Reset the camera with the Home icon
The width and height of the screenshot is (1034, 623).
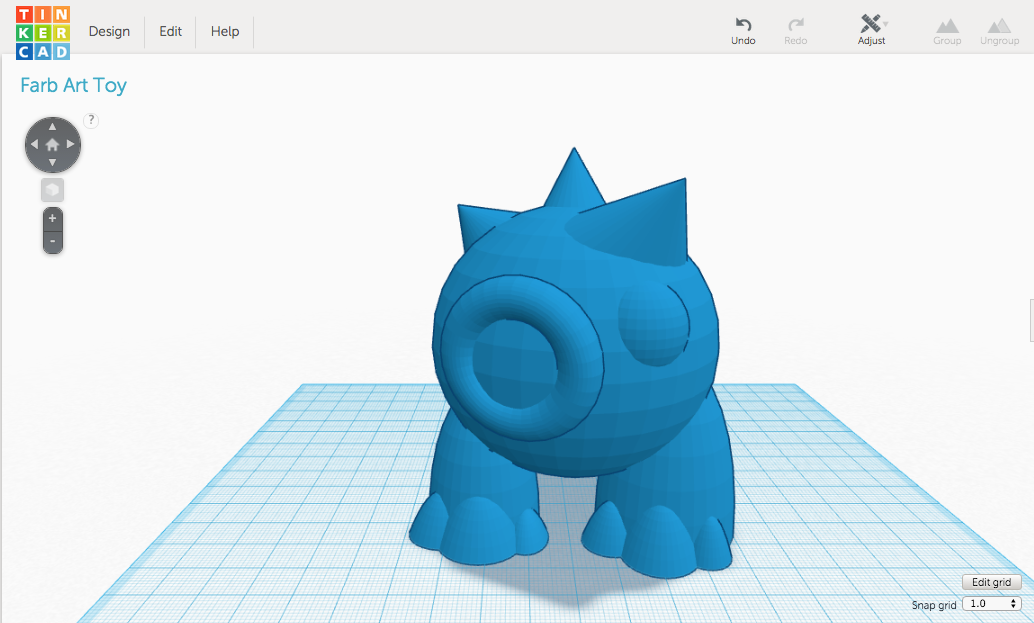click(x=52, y=145)
